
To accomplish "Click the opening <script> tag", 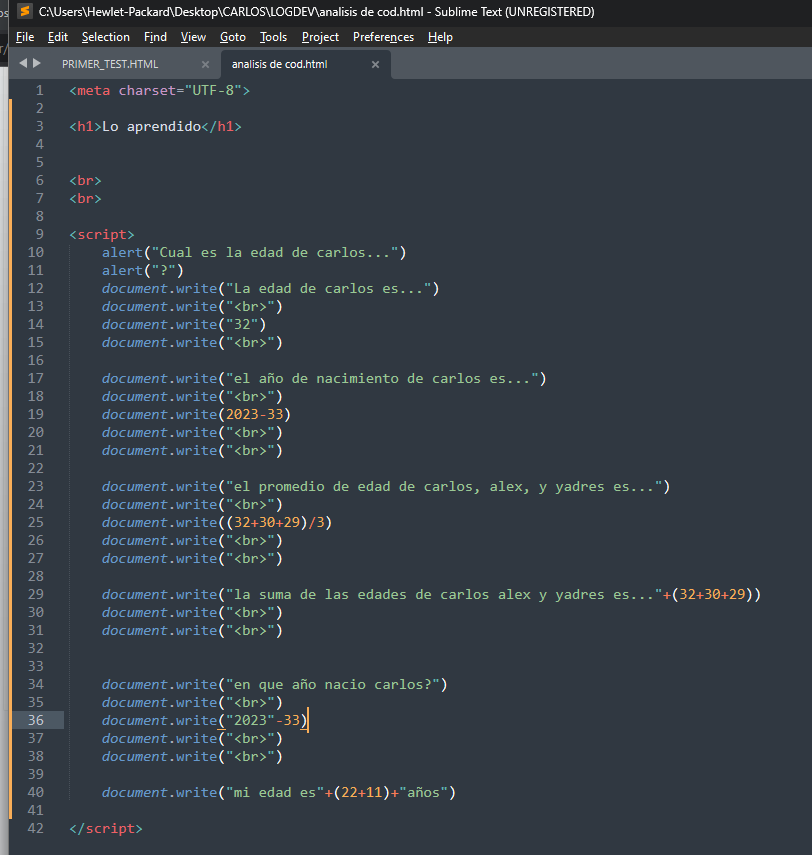I will coord(102,234).
